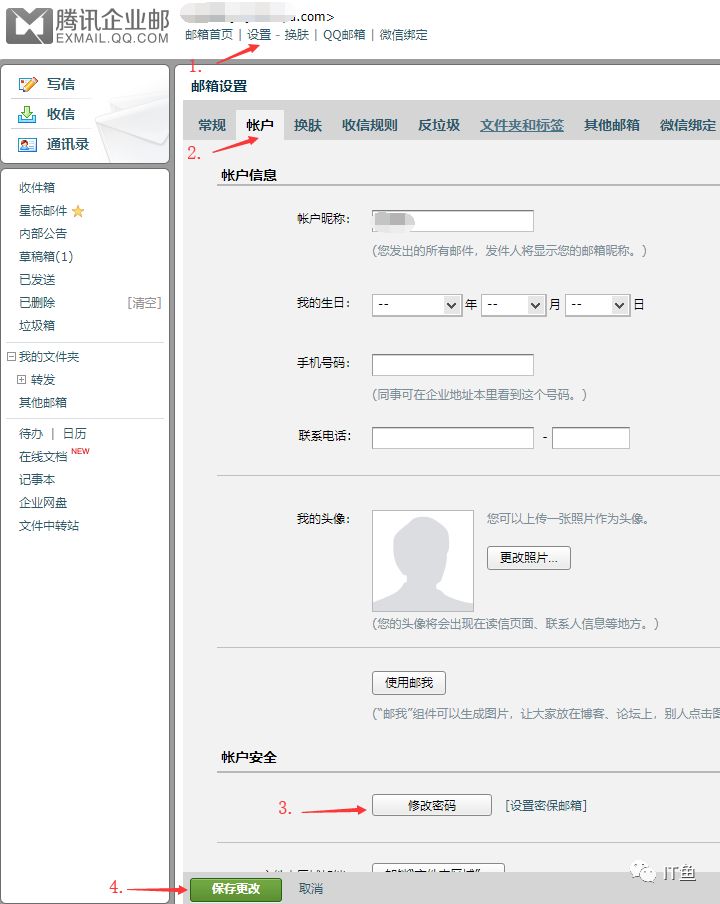Open 收件箱 in the sidebar
720x904 pixels.
point(37,188)
